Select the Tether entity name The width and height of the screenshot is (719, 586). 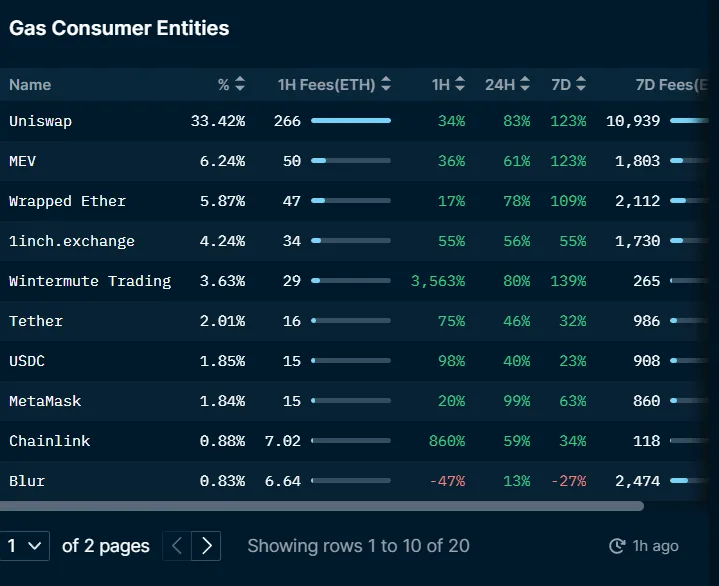[36, 321]
